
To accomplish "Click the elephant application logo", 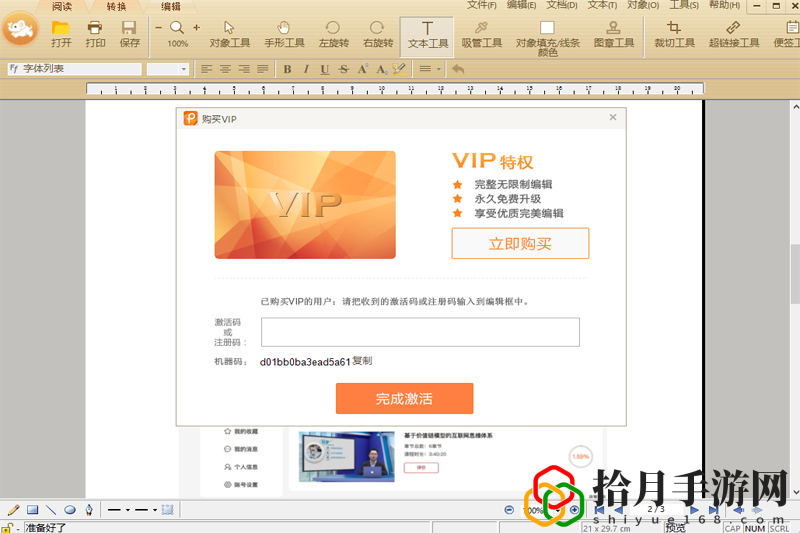I will coord(20,29).
